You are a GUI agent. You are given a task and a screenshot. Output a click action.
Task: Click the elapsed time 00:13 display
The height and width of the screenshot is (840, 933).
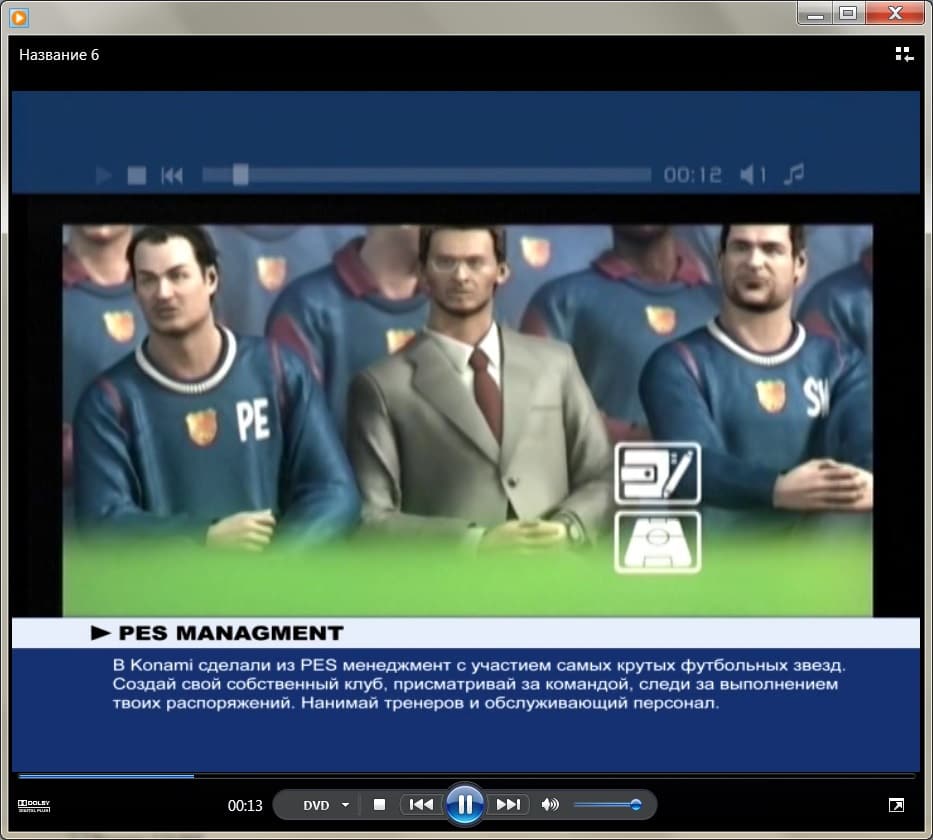click(245, 805)
